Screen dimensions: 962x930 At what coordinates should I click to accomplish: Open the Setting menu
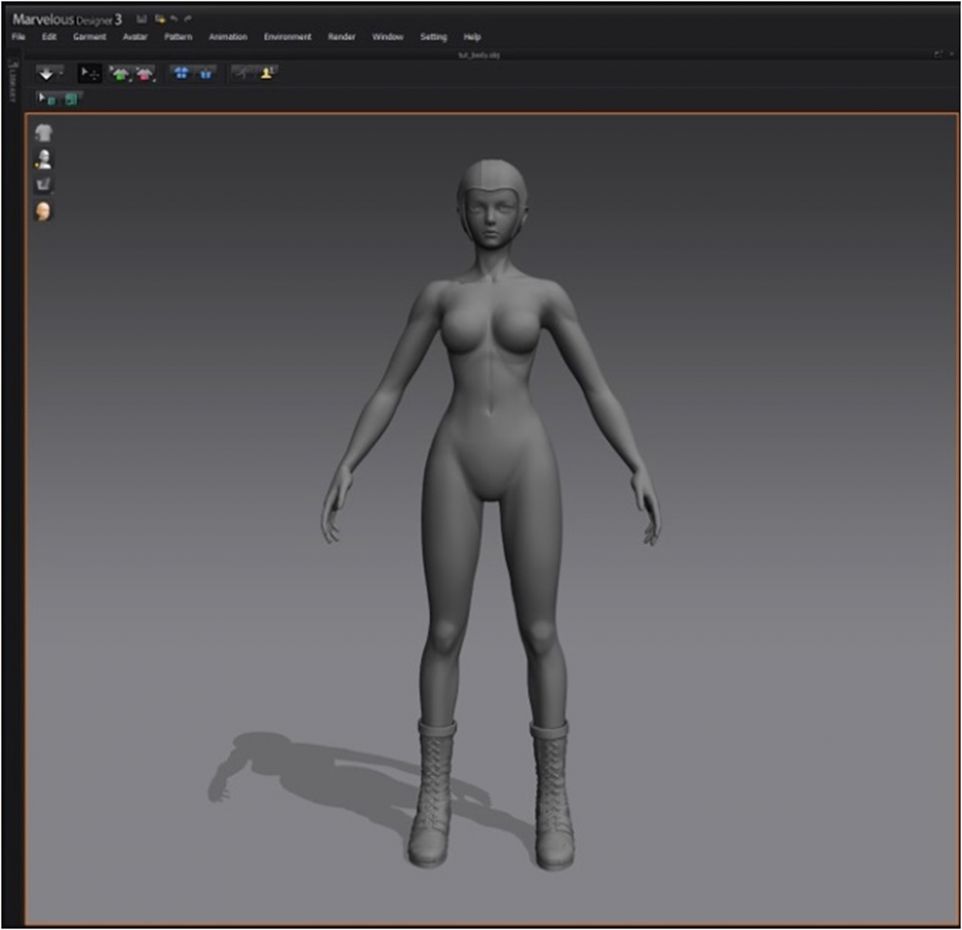tap(433, 37)
